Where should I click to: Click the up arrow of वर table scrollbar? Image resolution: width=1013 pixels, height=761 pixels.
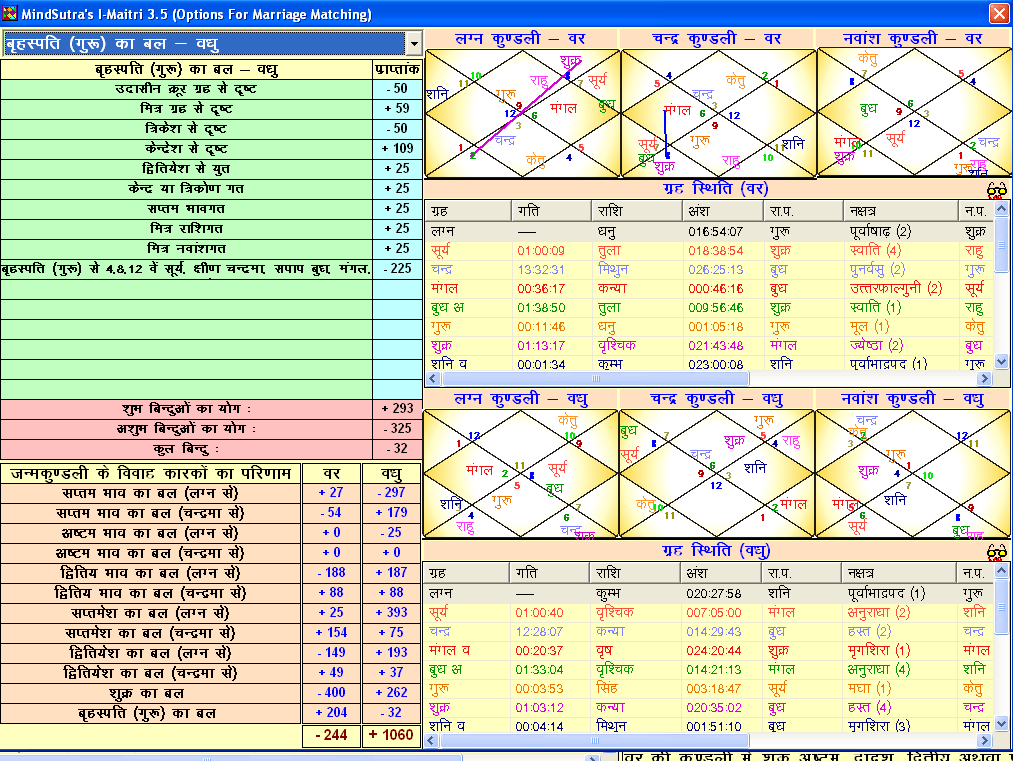[x=1001, y=208]
